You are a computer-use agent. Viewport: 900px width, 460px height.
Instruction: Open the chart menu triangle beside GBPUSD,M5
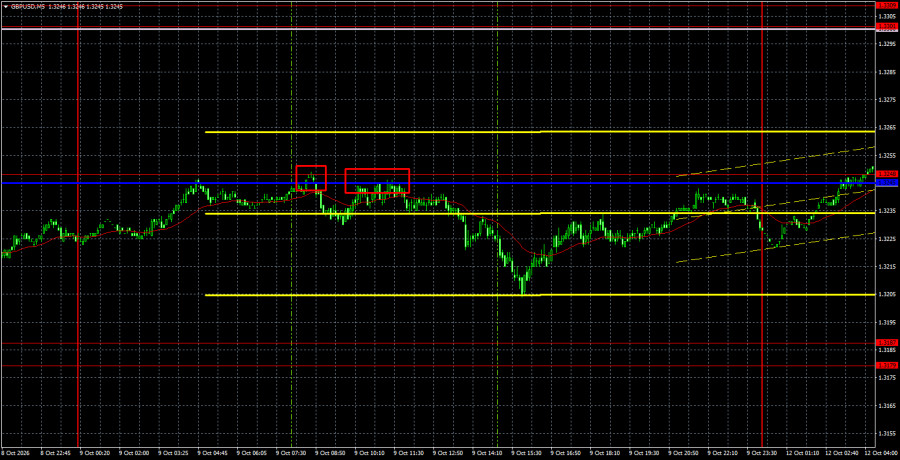click(5, 6)
